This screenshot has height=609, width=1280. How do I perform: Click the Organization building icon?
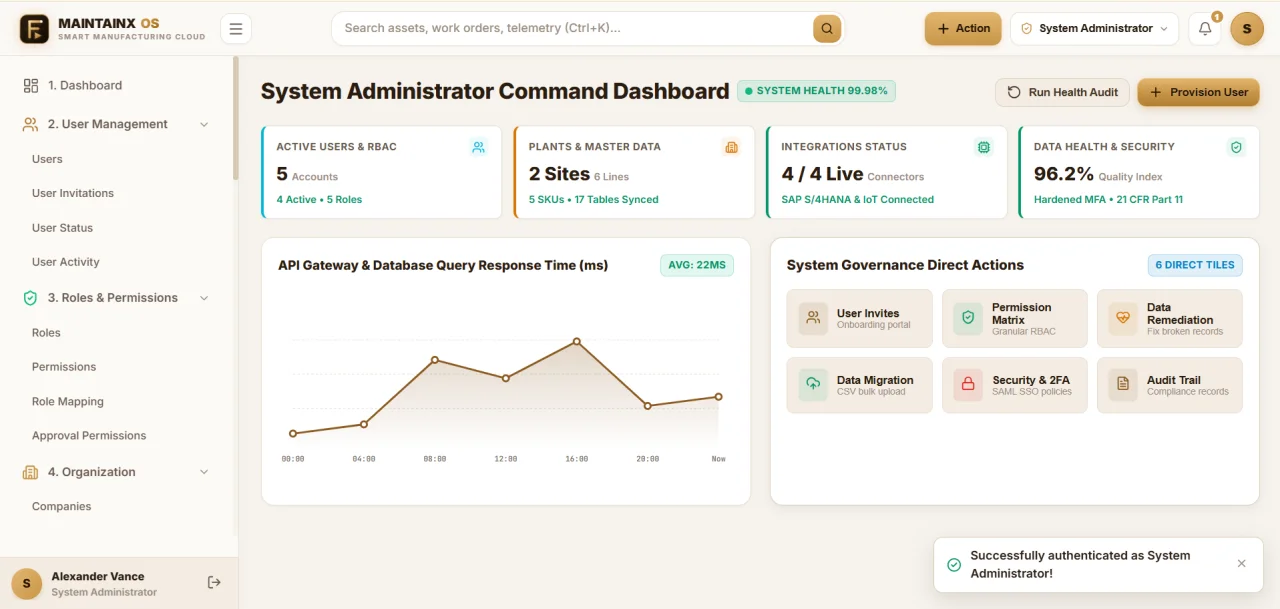(x=30, y=472)
